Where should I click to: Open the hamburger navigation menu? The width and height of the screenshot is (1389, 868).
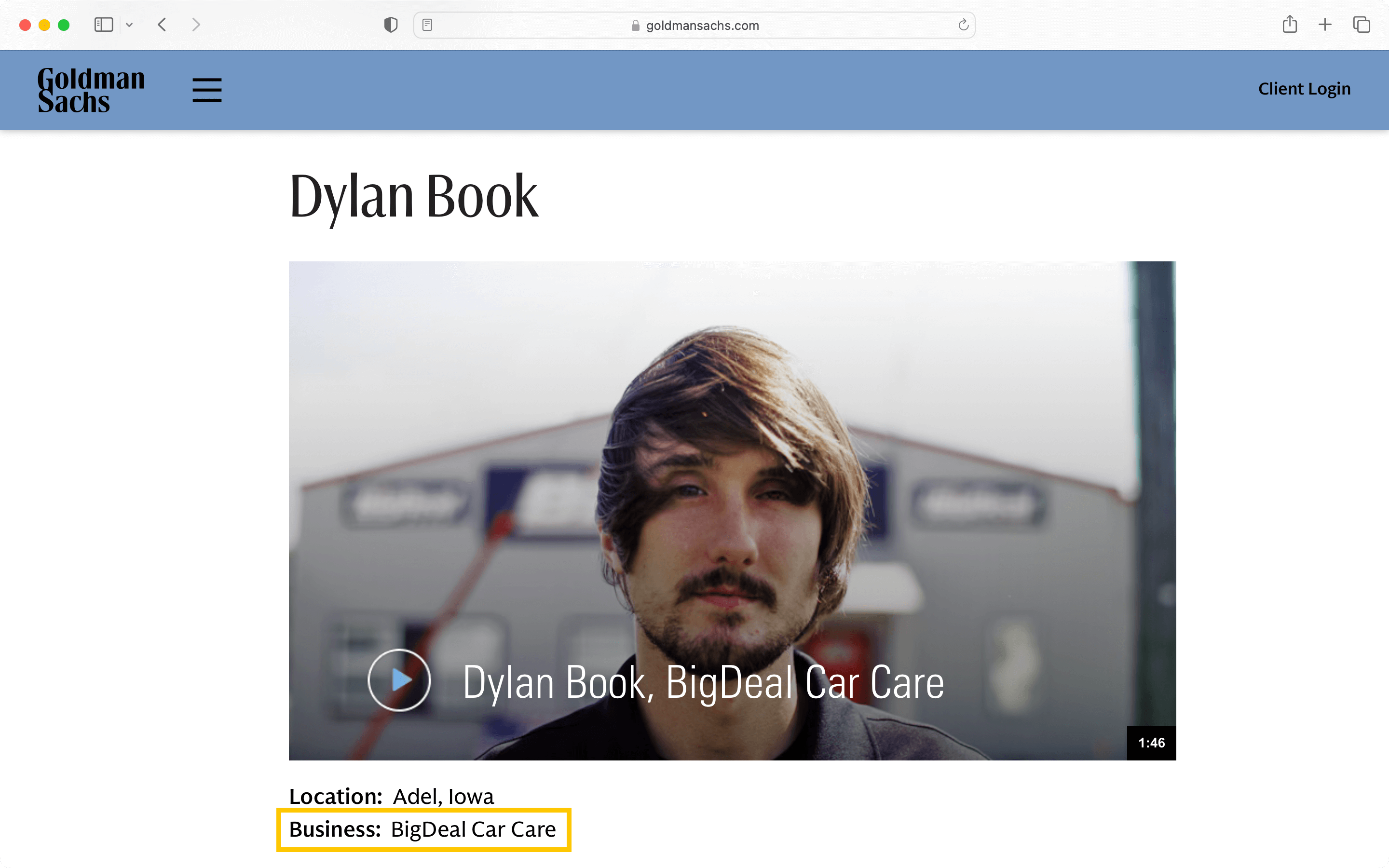[x=206, y=90]
